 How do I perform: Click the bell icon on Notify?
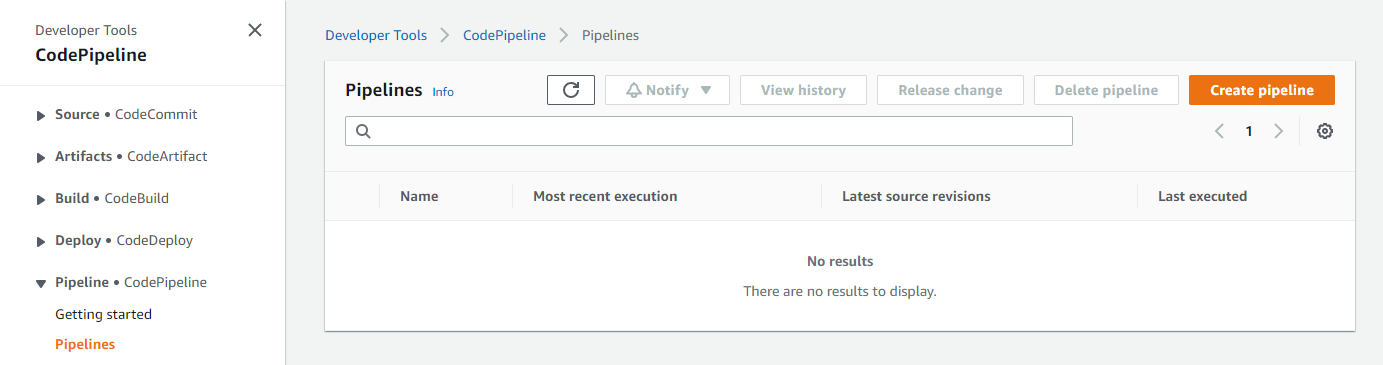(633, 90)
